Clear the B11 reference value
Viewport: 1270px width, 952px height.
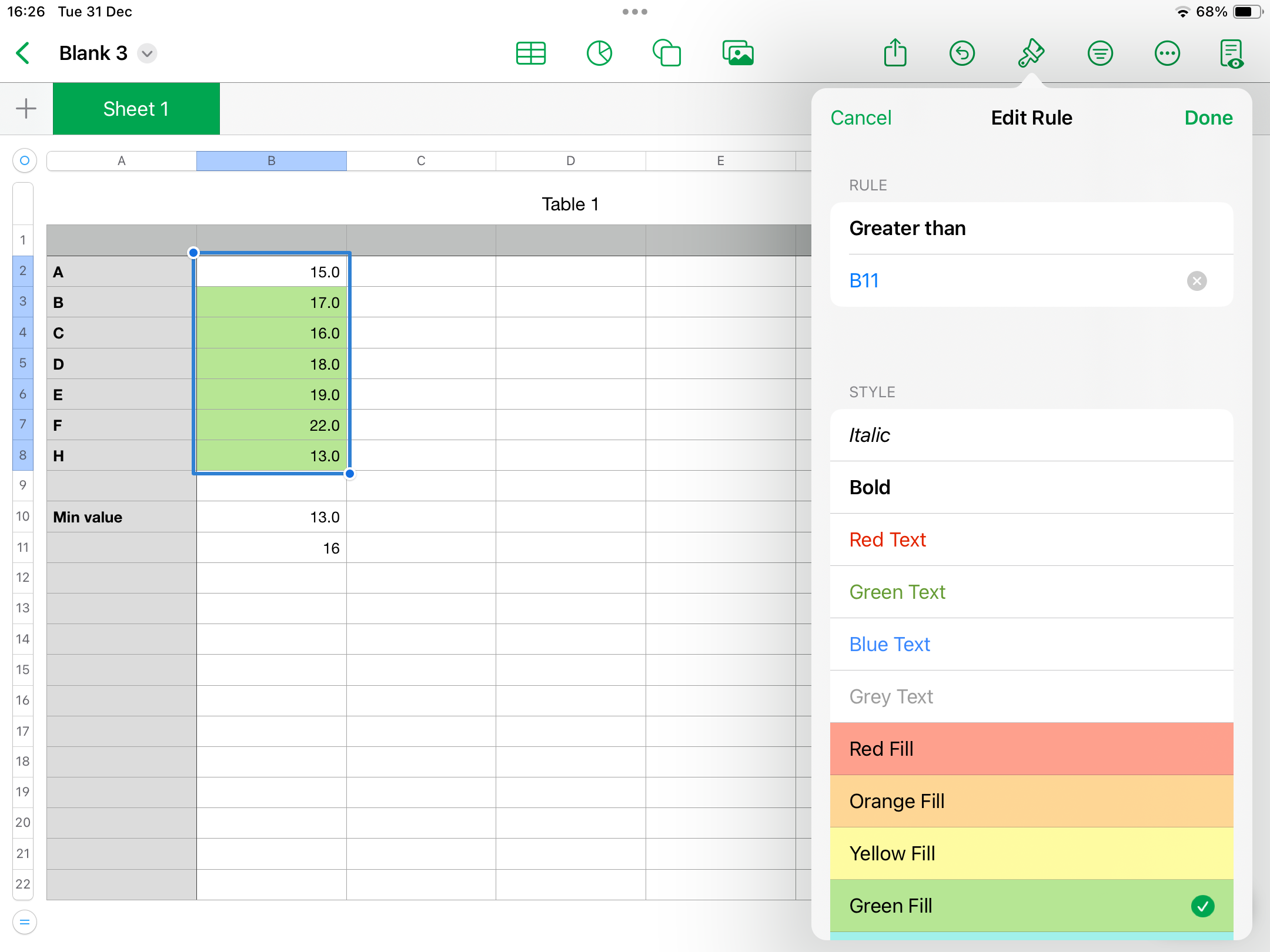coord(1197,281)
